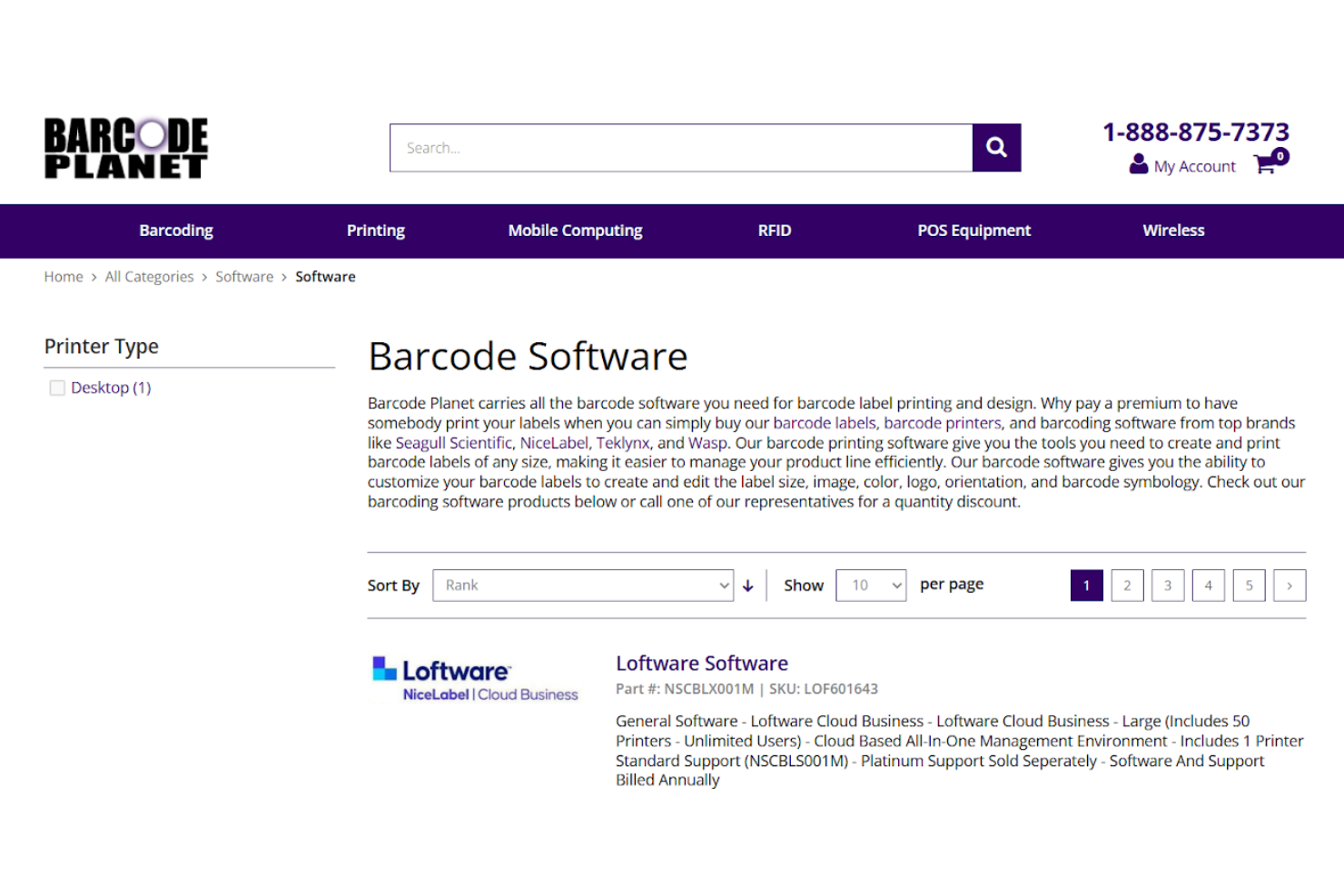The width and height of the screenshot is (1344, 896).
Task: Go to pagination page 3
Action: 1167,586
